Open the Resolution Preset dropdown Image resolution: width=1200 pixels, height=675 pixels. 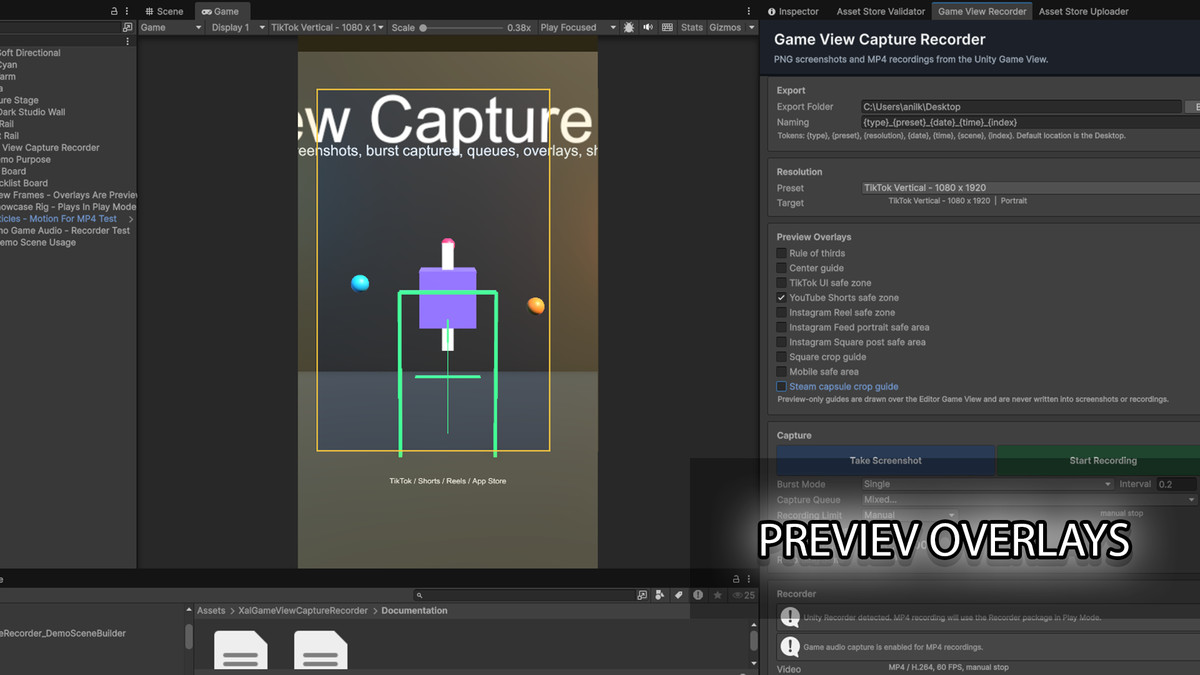point(1030,188)
